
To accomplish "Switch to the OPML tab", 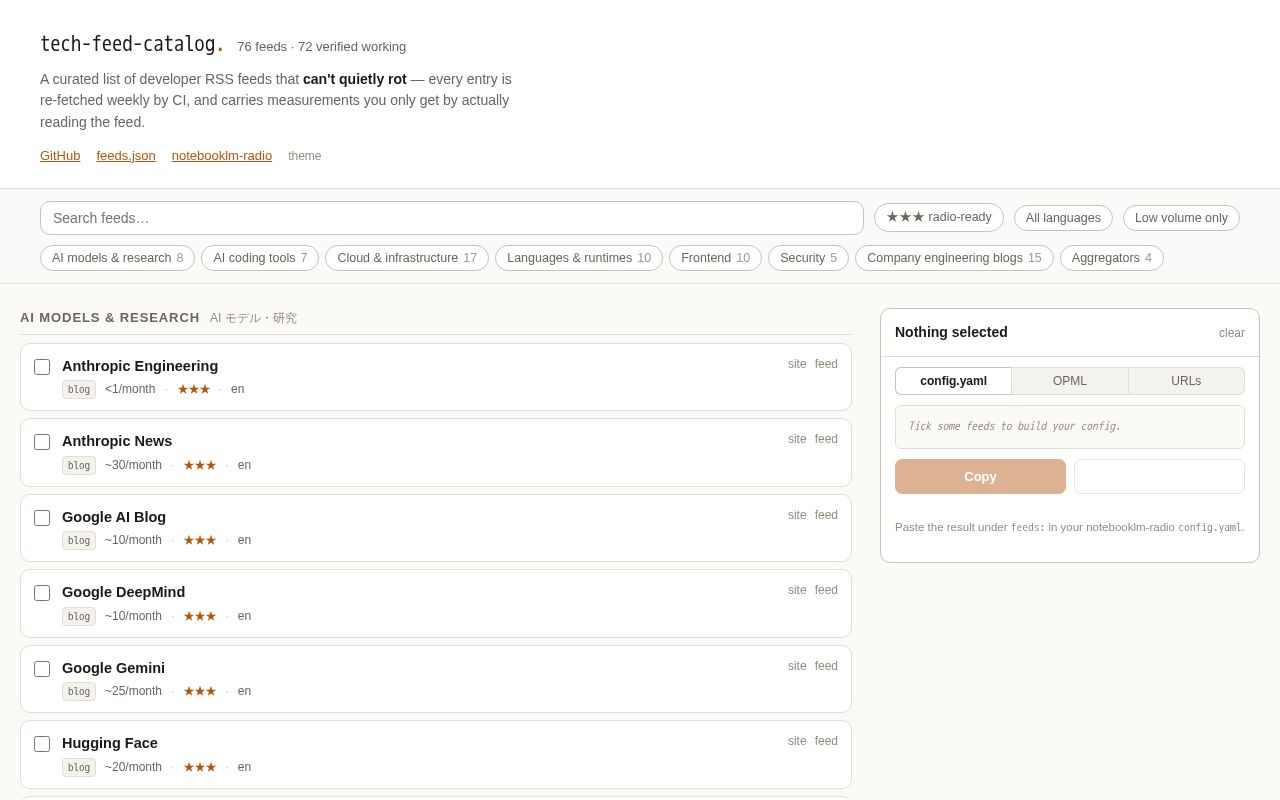I will (x=1070, y=381).
